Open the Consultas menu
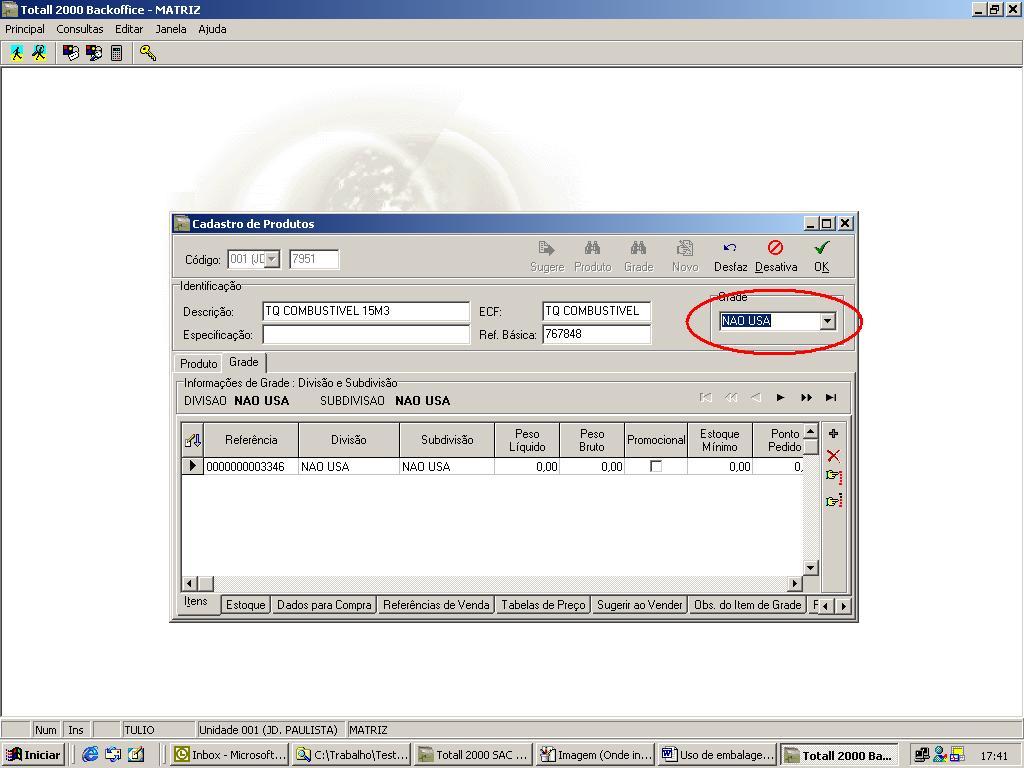1024x768 pixels. pos(80,29)
